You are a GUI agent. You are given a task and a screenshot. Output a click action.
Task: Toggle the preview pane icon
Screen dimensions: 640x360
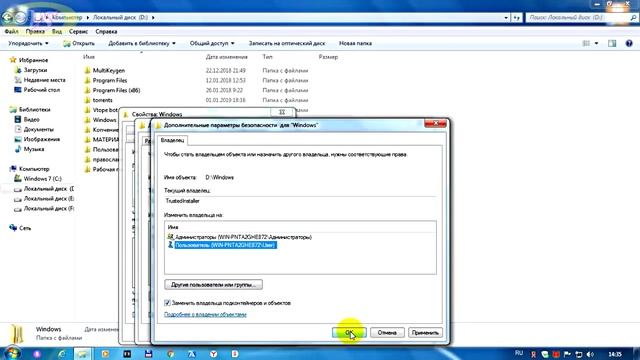[612, 43]
